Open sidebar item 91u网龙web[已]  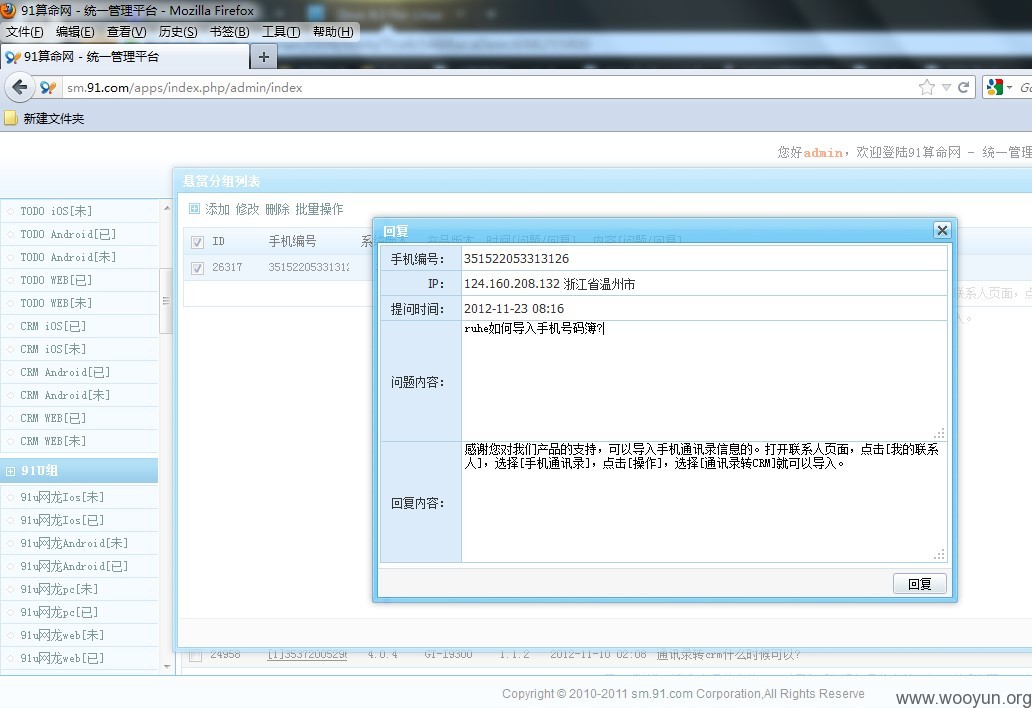62,659
